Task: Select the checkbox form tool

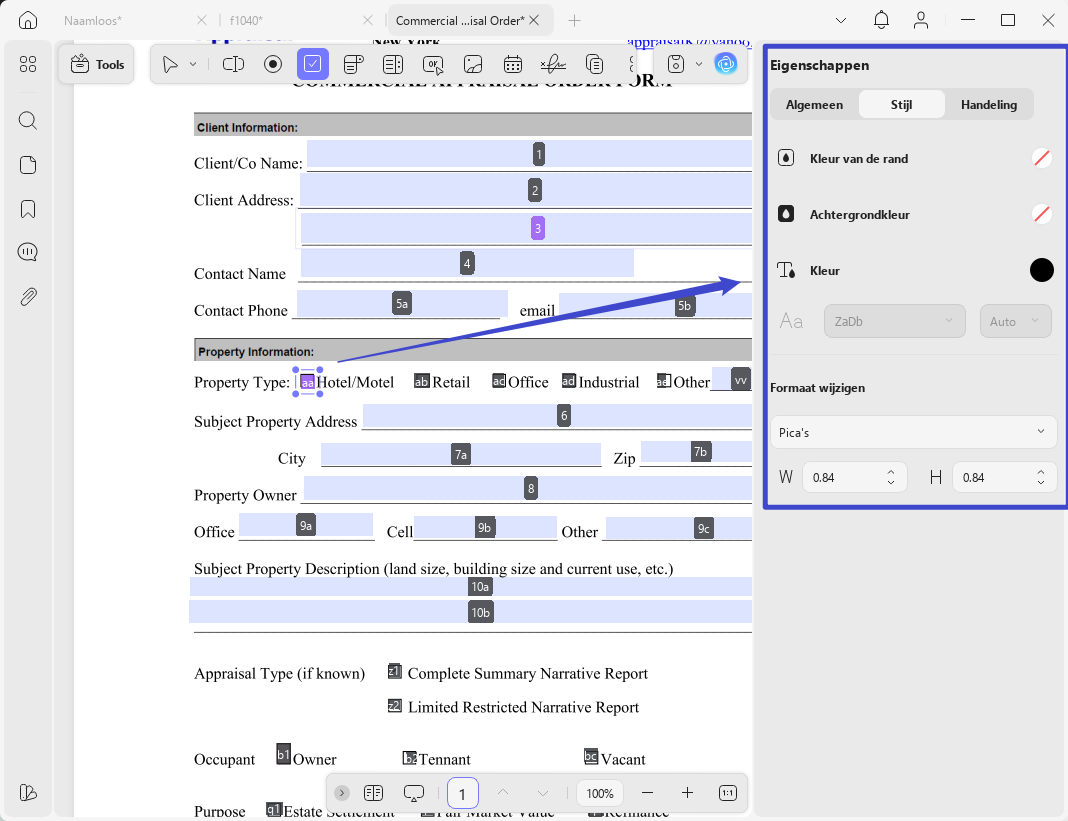Action: pos(313,65)
